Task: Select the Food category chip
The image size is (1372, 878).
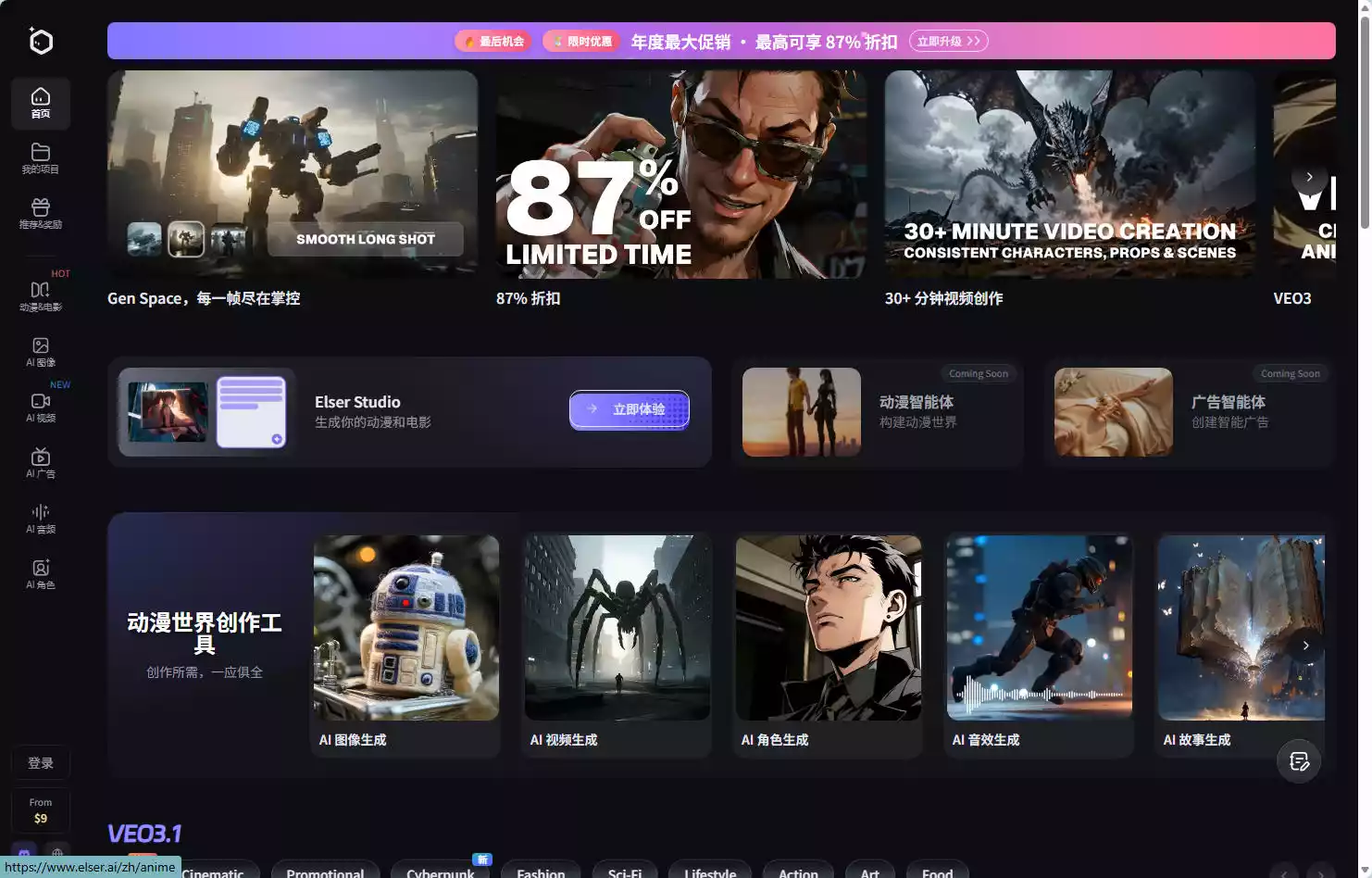Action: pyautogui.click(x=937, y=872)
